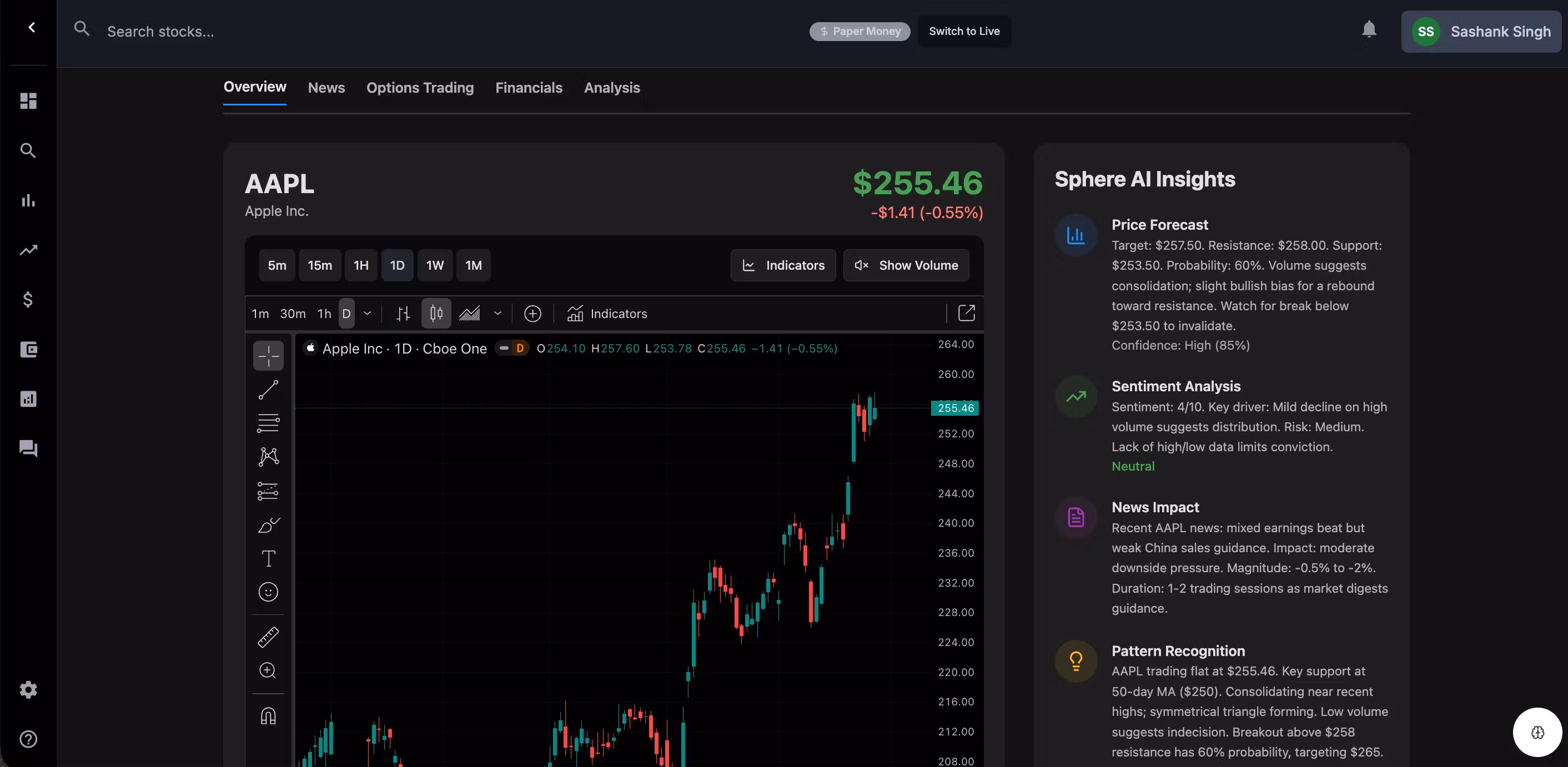Switch to area chart style
Screen dimensions: 1568x767
(x=469, y=314)
